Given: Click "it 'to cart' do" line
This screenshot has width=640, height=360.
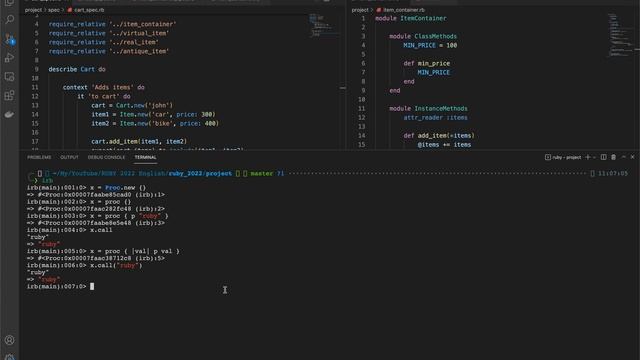Looking at the screenshot, I should 104,96.
